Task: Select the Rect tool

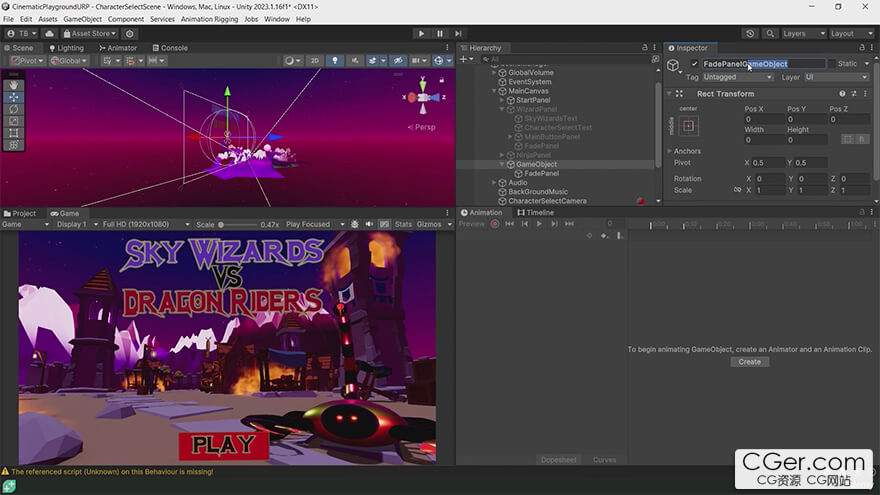Action: tap(13, 133)
